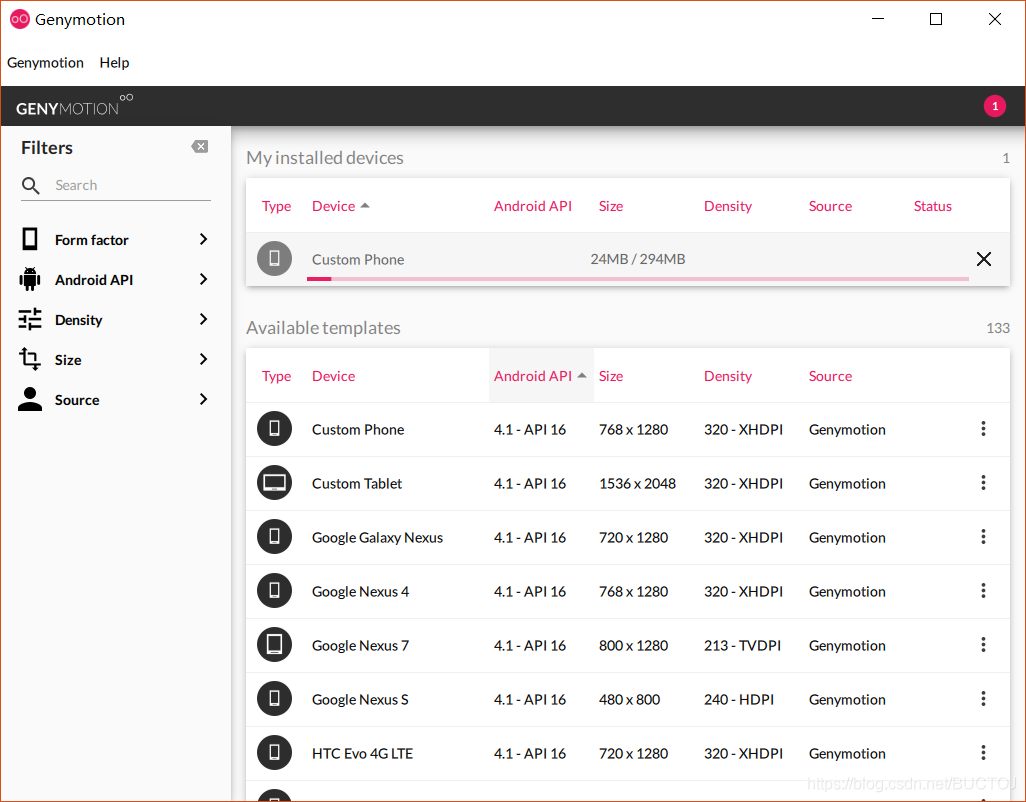Click the Size crop icon

(x=30, y=359)
